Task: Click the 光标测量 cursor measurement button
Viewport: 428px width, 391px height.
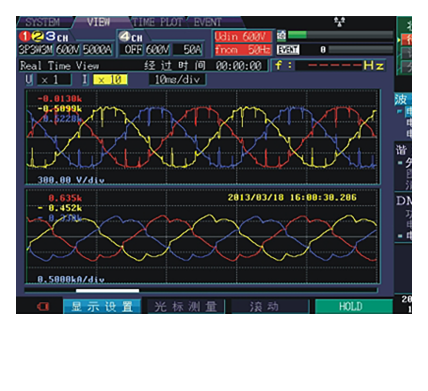Action: [186, 306]
